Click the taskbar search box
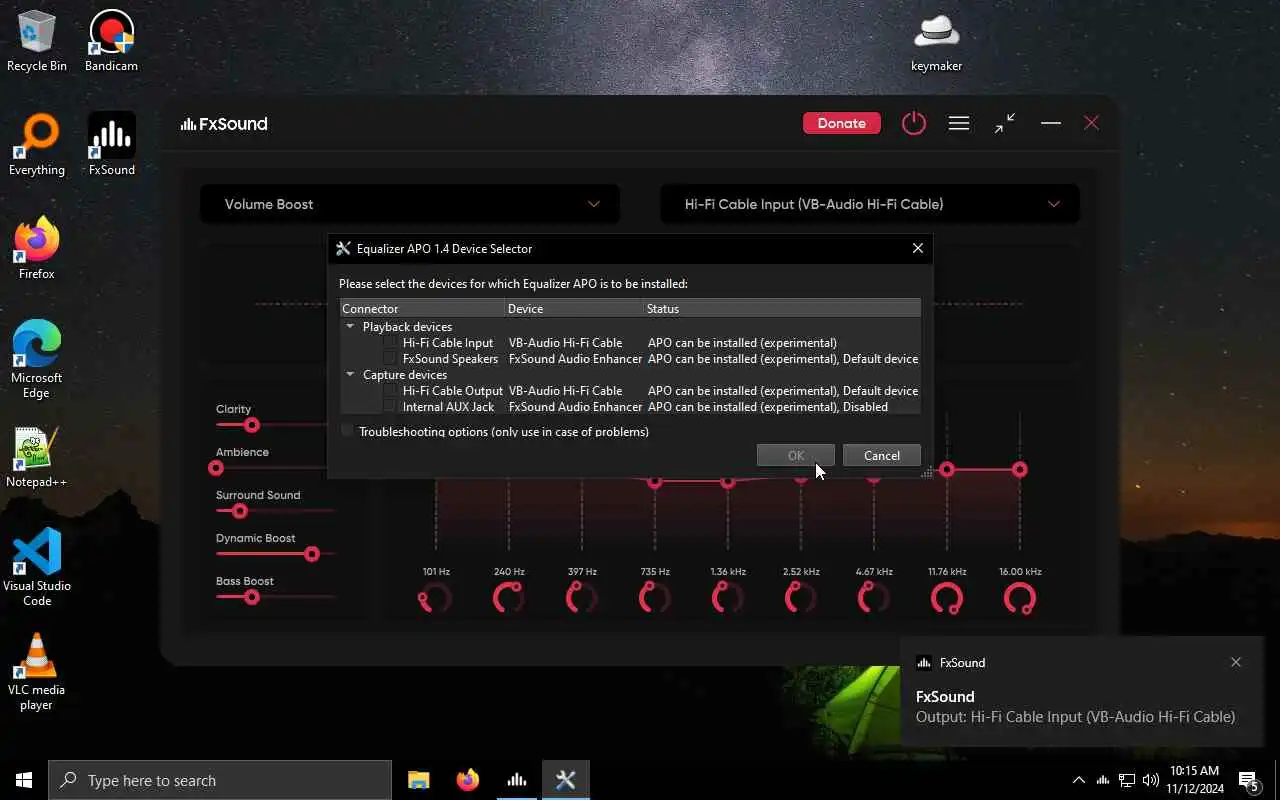The image size is (1280, 800). (220, 780)
